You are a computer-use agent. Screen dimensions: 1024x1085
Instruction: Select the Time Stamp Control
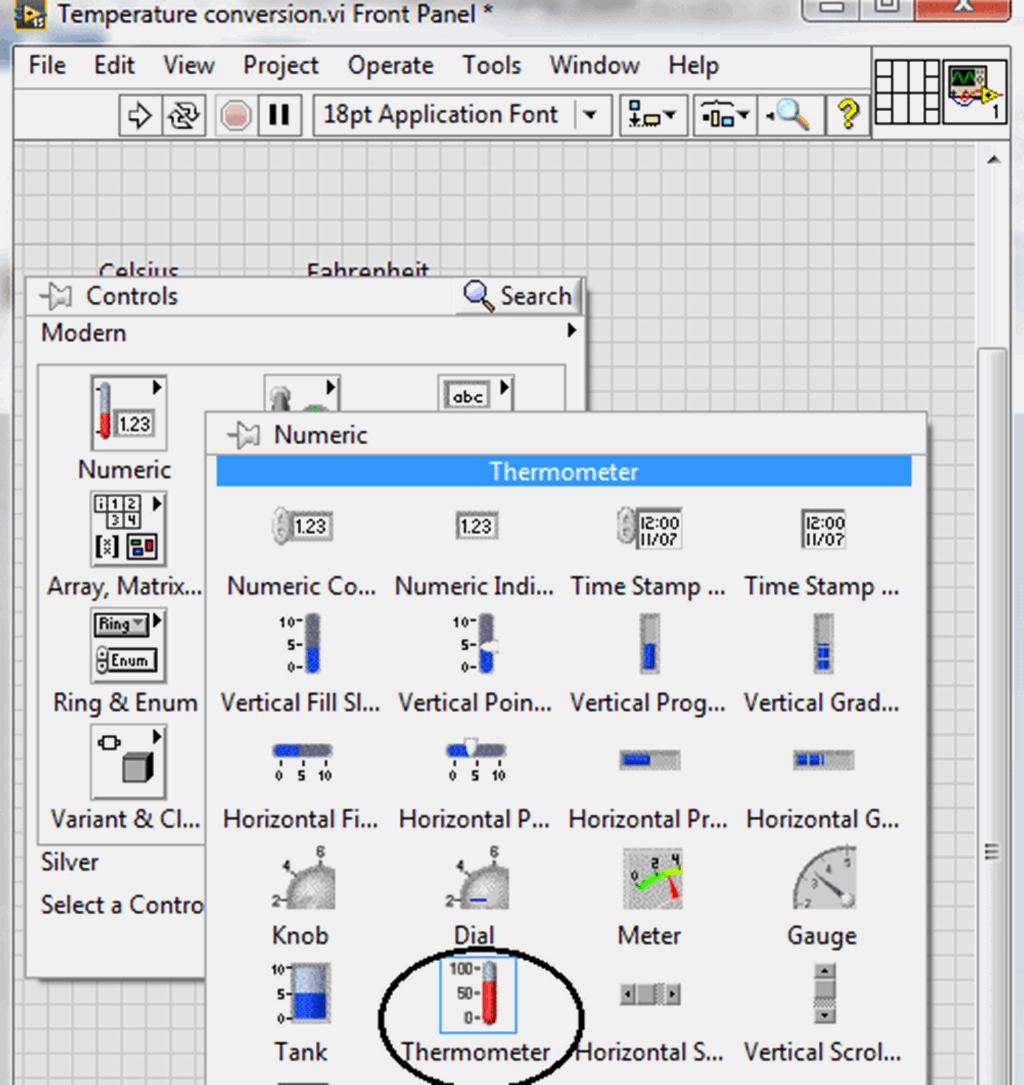[x=648, y=527]
